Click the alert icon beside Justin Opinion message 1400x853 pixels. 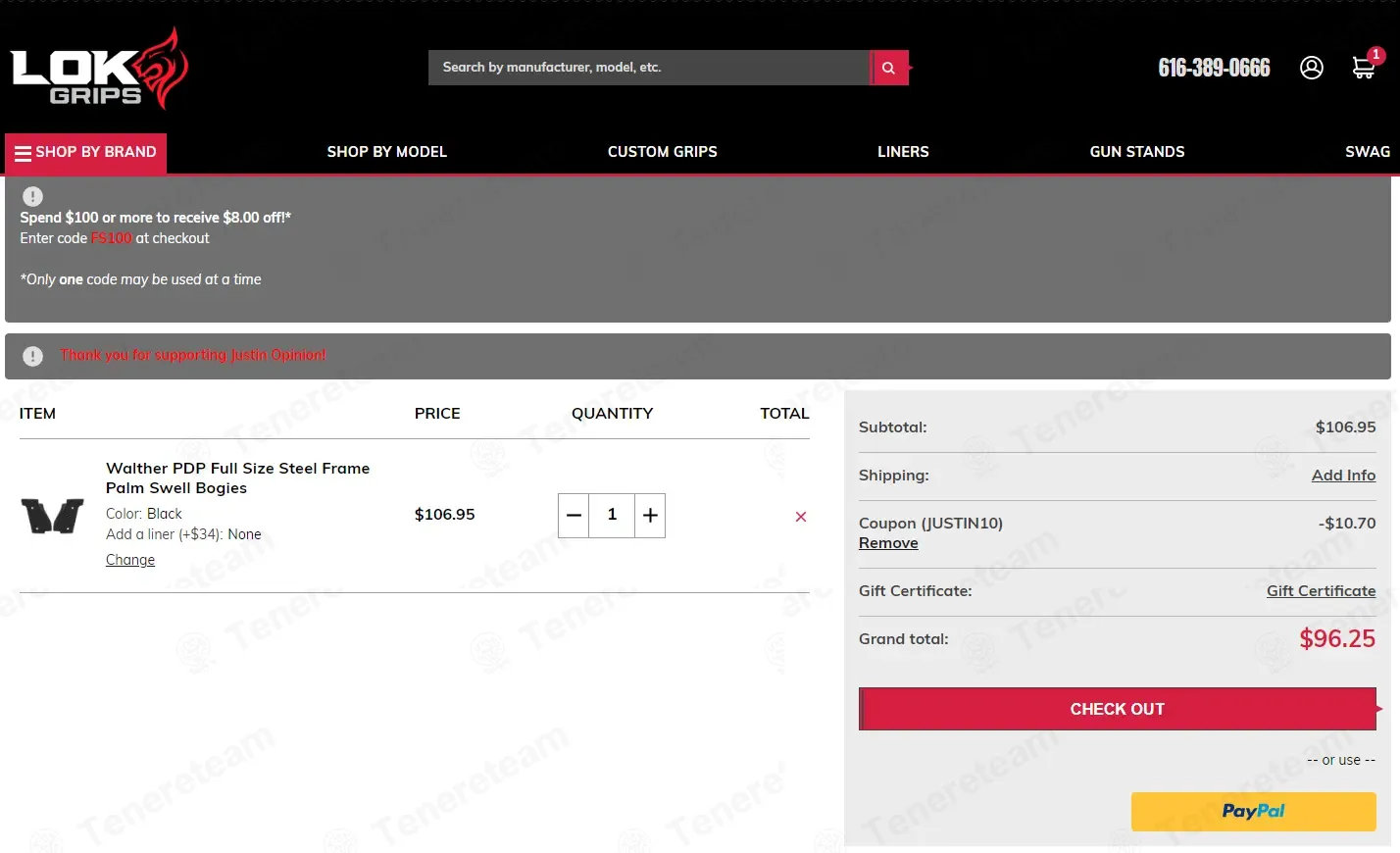pyautogui.click(x=32, y=356)
